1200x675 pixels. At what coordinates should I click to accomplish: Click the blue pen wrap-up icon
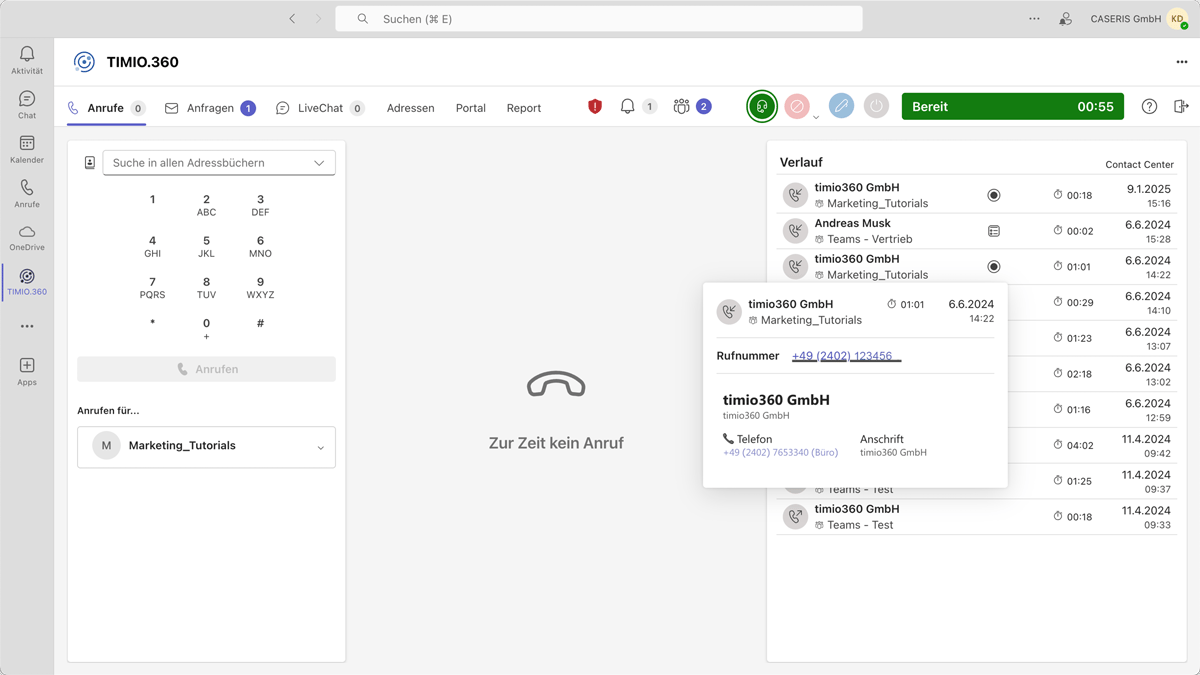tap(841, 106)
